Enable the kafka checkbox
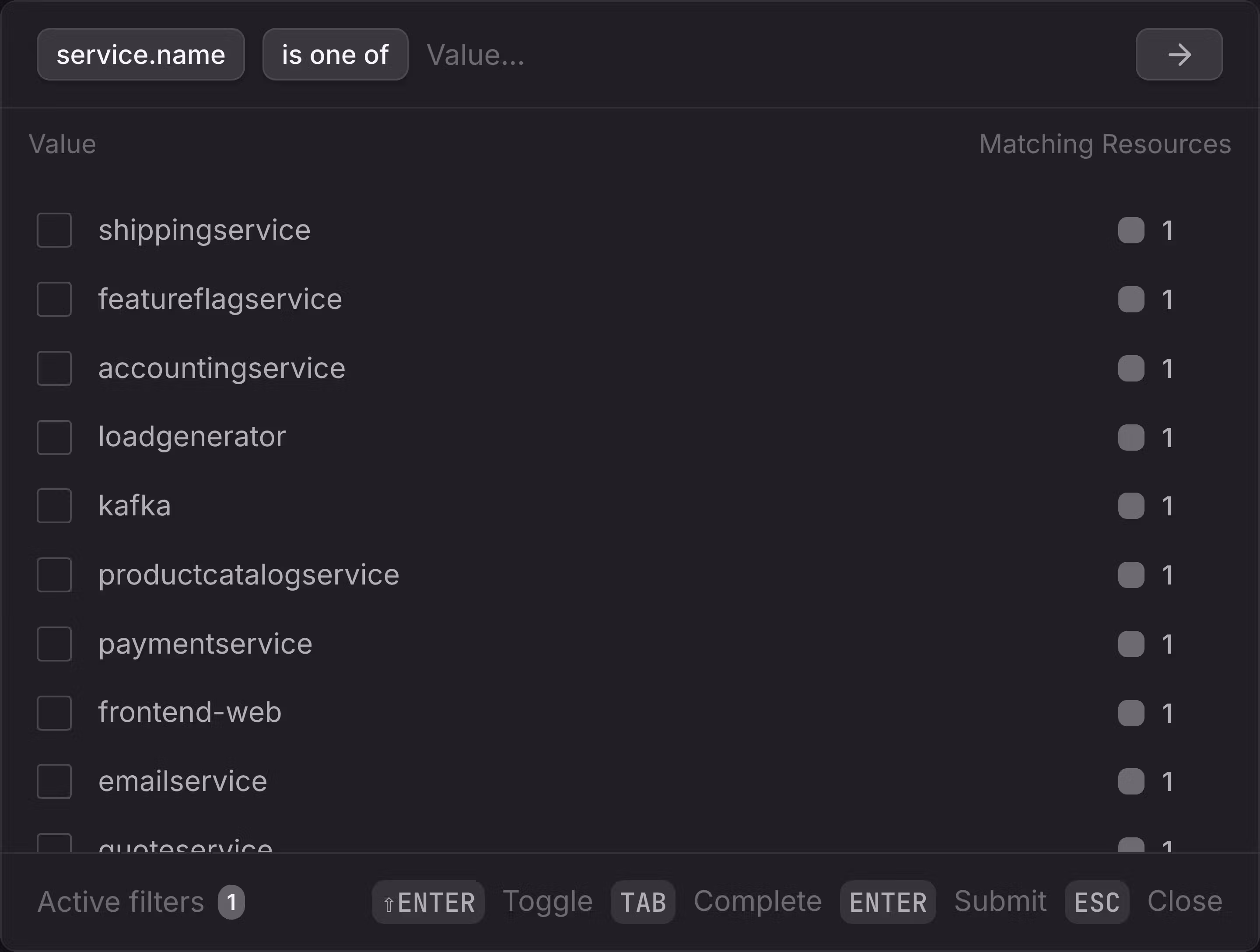 [x=54, y=506]
